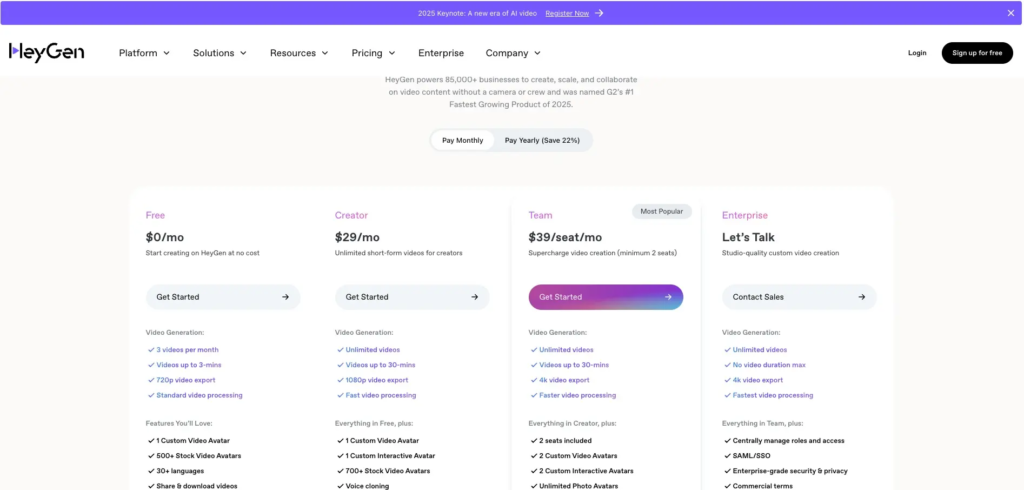Click 'Unlimited Photo Avatars' feature
Viewport: 1024px width, 490px height.
click(578, 485)
